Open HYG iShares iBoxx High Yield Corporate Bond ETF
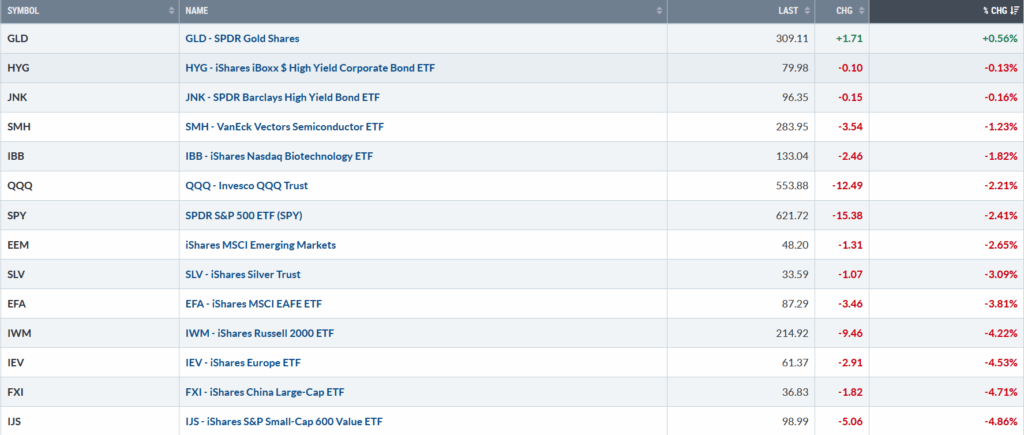Screen dimensions: 1024x435 [x=310, y=68]
